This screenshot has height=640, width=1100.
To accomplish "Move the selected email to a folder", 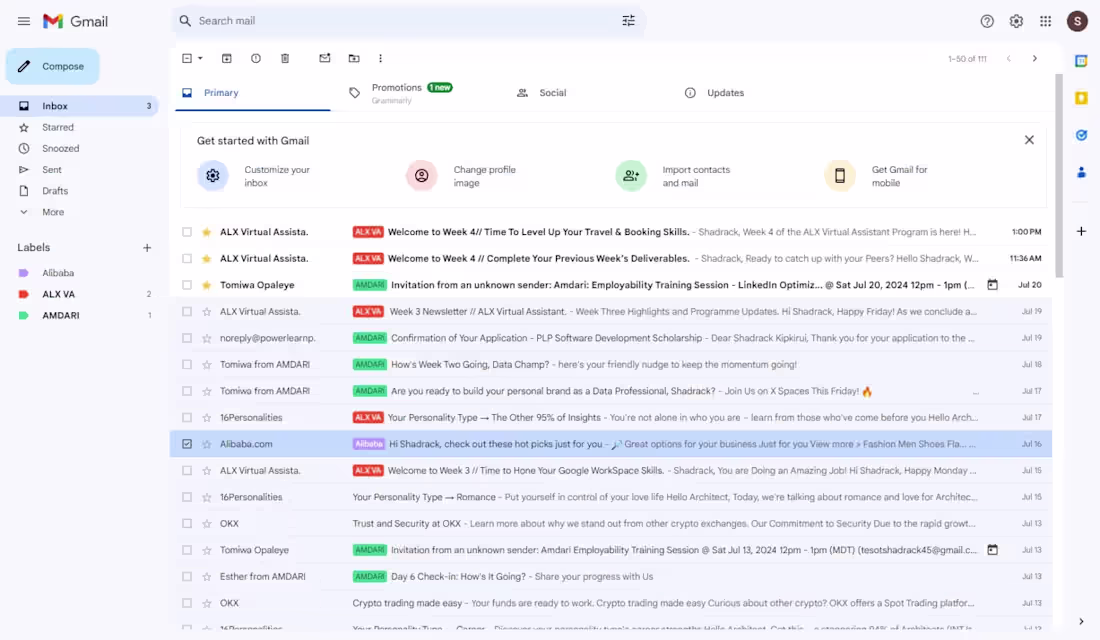I will coord(354,58).
